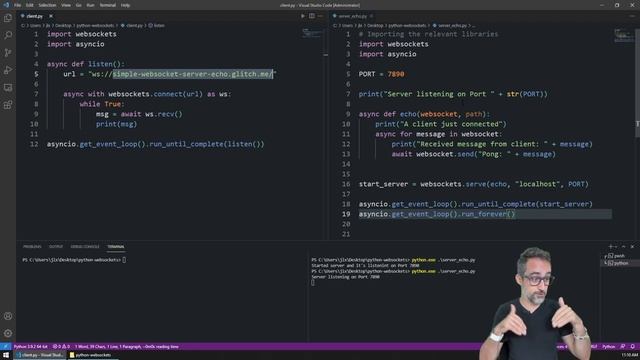Click Python language mode in status bar
640x360 pixels.
(x=609, y=347)
